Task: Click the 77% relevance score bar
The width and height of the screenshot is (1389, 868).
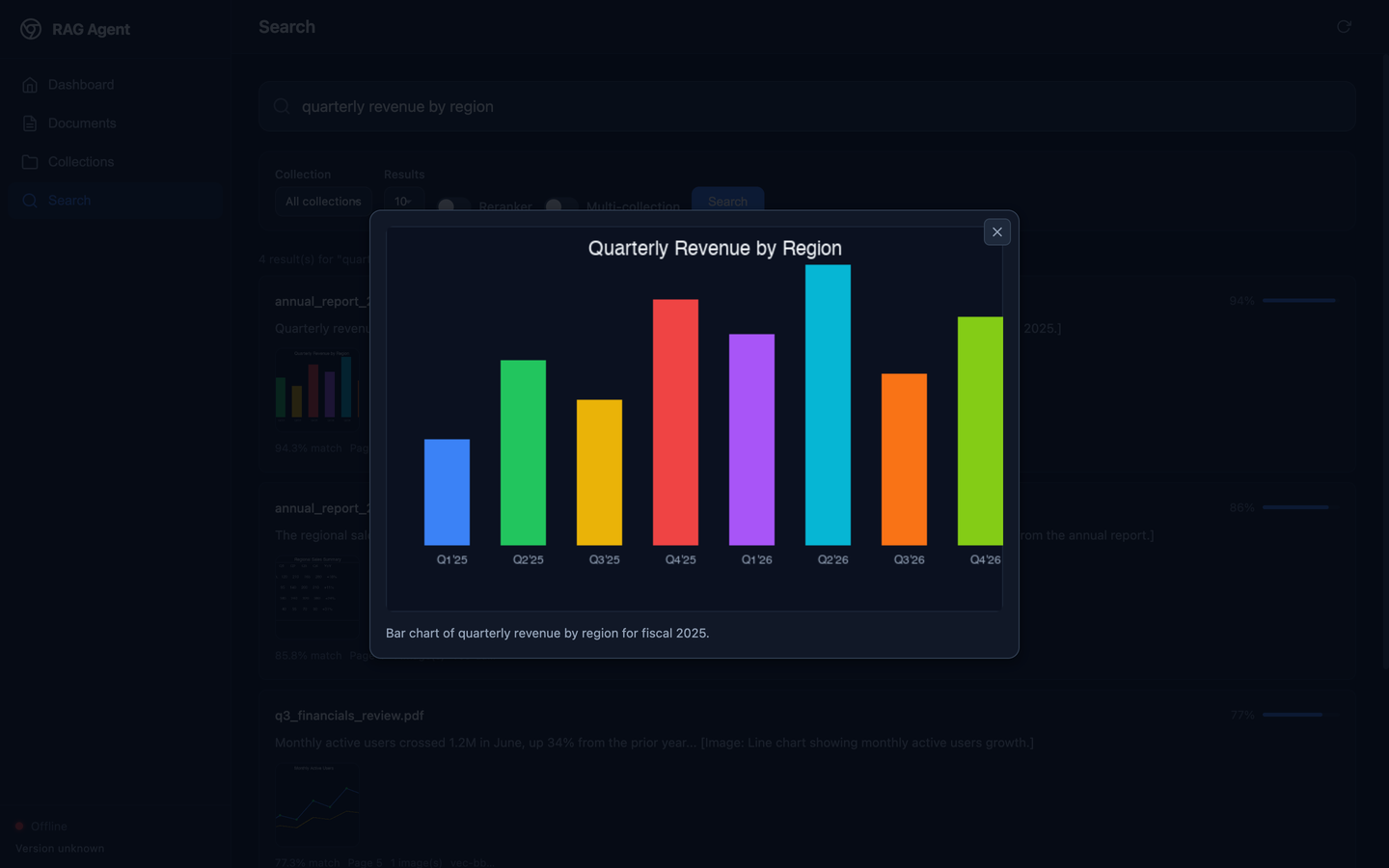Action: click(1299, 715)
